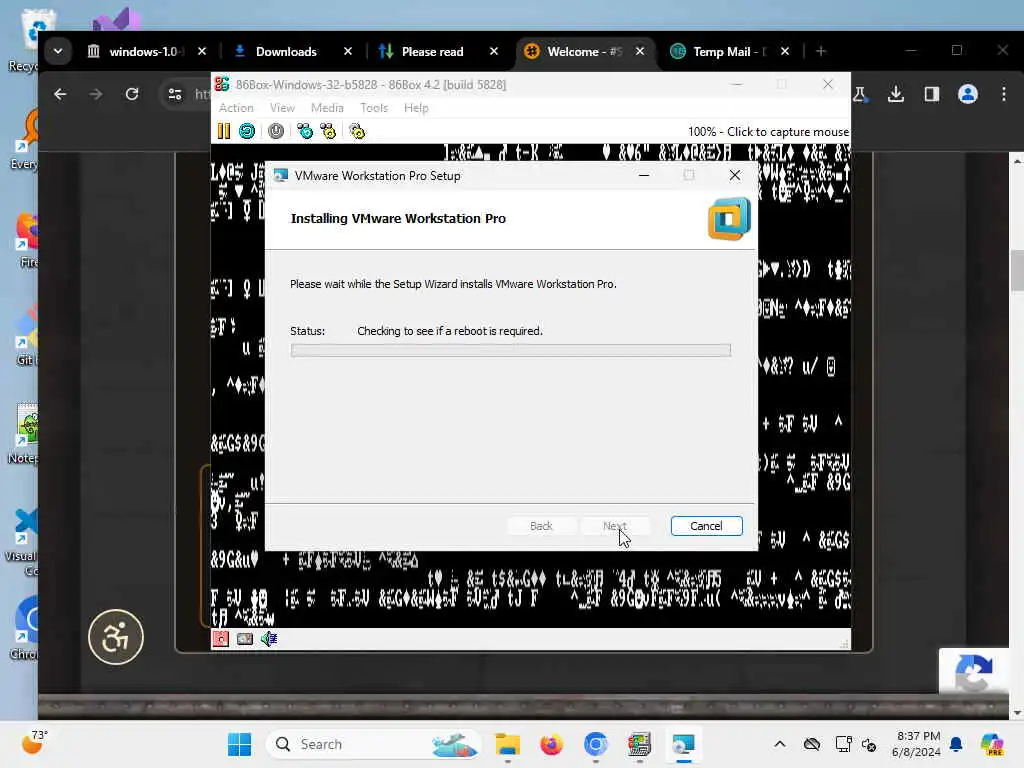
Task: Open the Chrome Labs flask icon
Action: (x=860, y=94)
